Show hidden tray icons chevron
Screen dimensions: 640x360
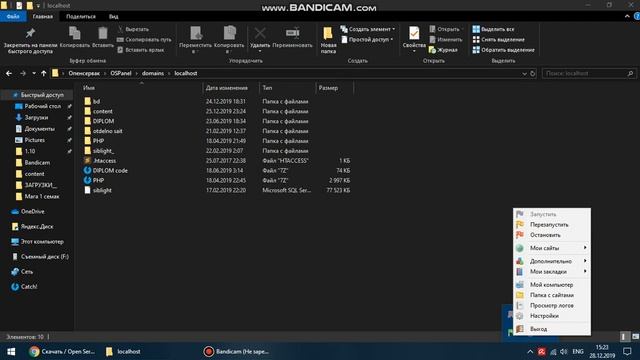coord(530,351)
